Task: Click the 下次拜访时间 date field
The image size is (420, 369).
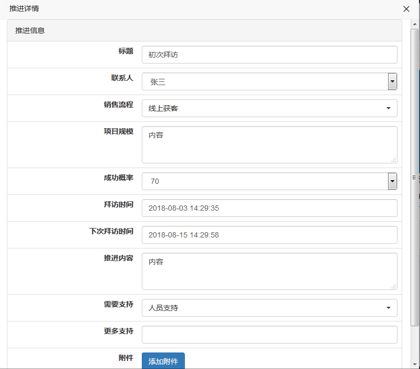Action: click(269, 235)
